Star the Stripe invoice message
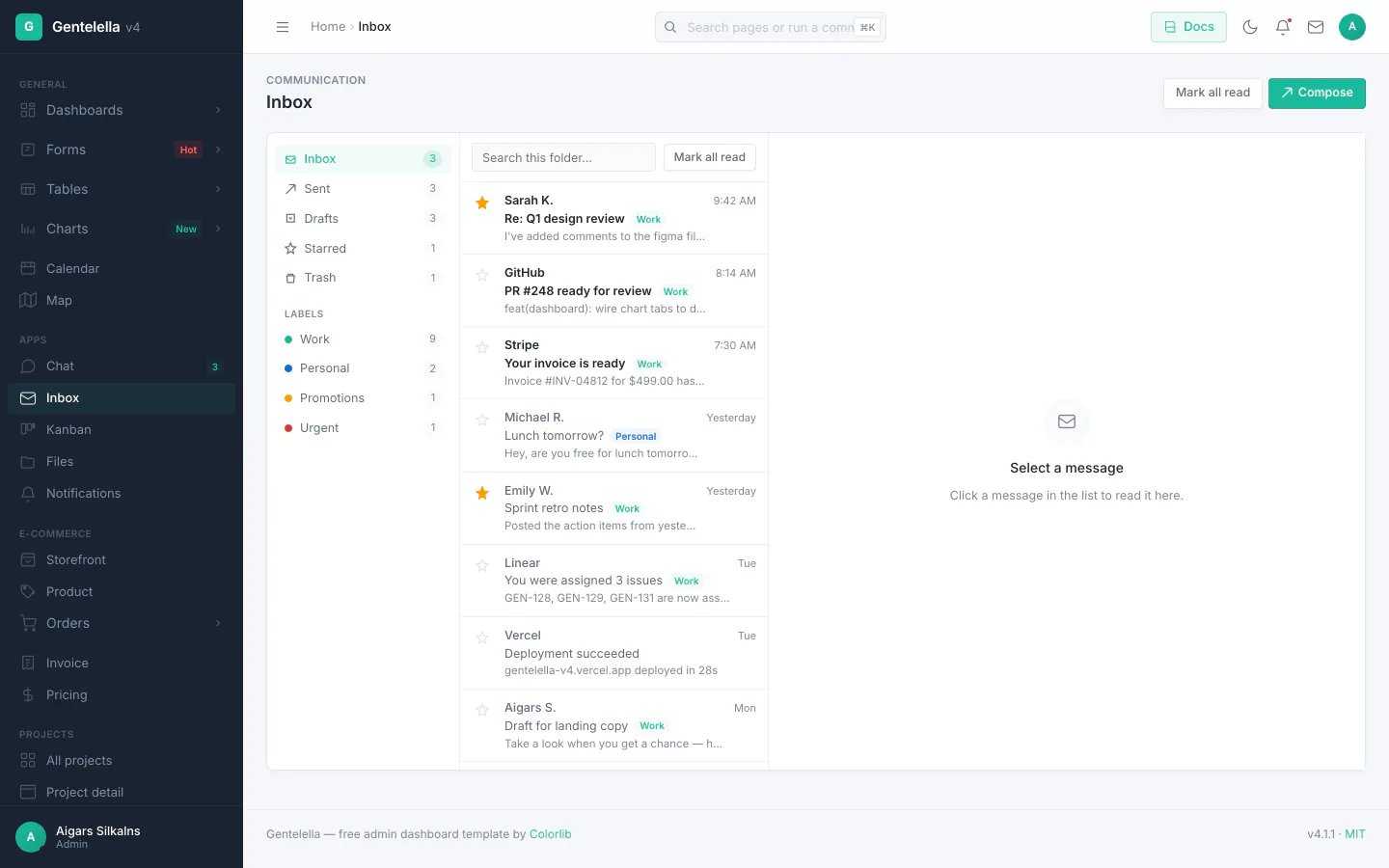 pos(482,347)
